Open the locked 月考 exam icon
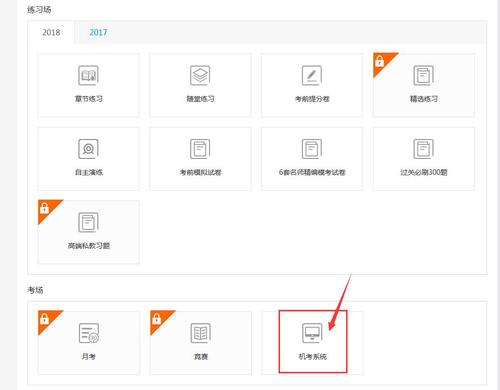 89,333
